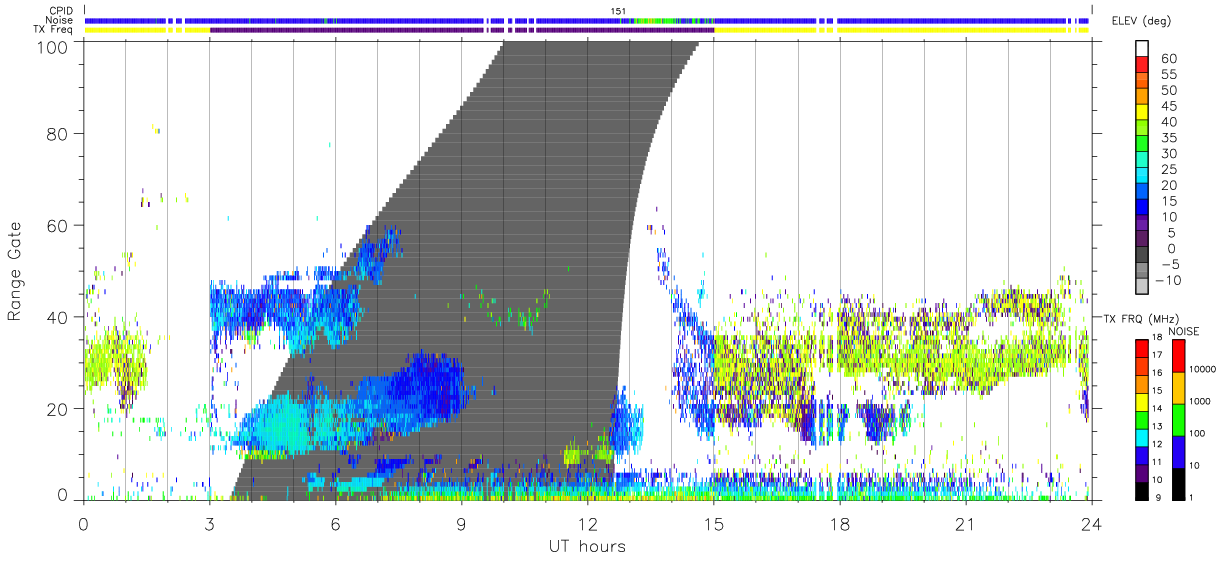Click the 'UT hours' x-axis title
Image resolution: width=1228 pixels, height=567 pixels.
(x=586, y=547)
